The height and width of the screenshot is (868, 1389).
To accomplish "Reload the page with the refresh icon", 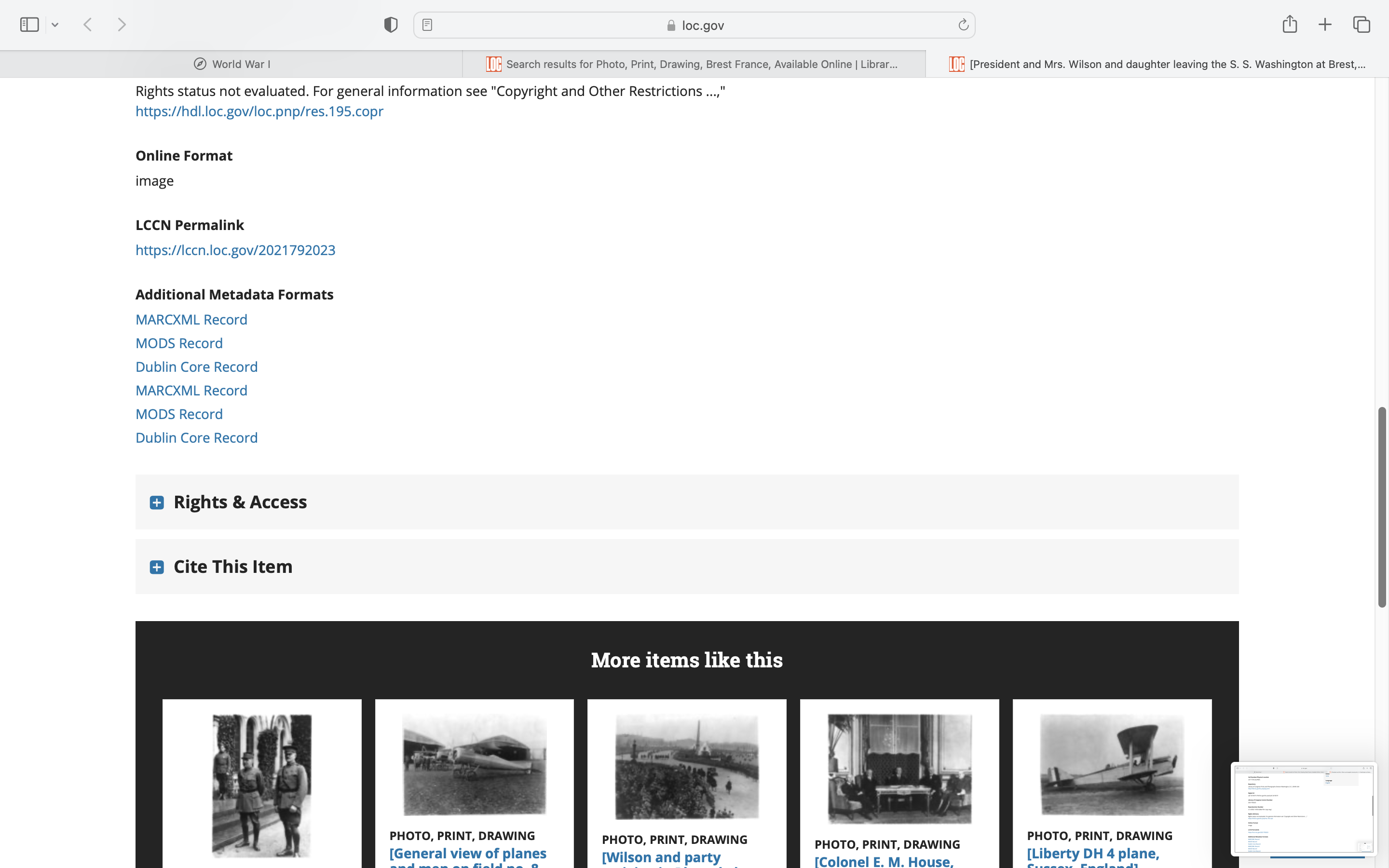I will coord(963,25).
